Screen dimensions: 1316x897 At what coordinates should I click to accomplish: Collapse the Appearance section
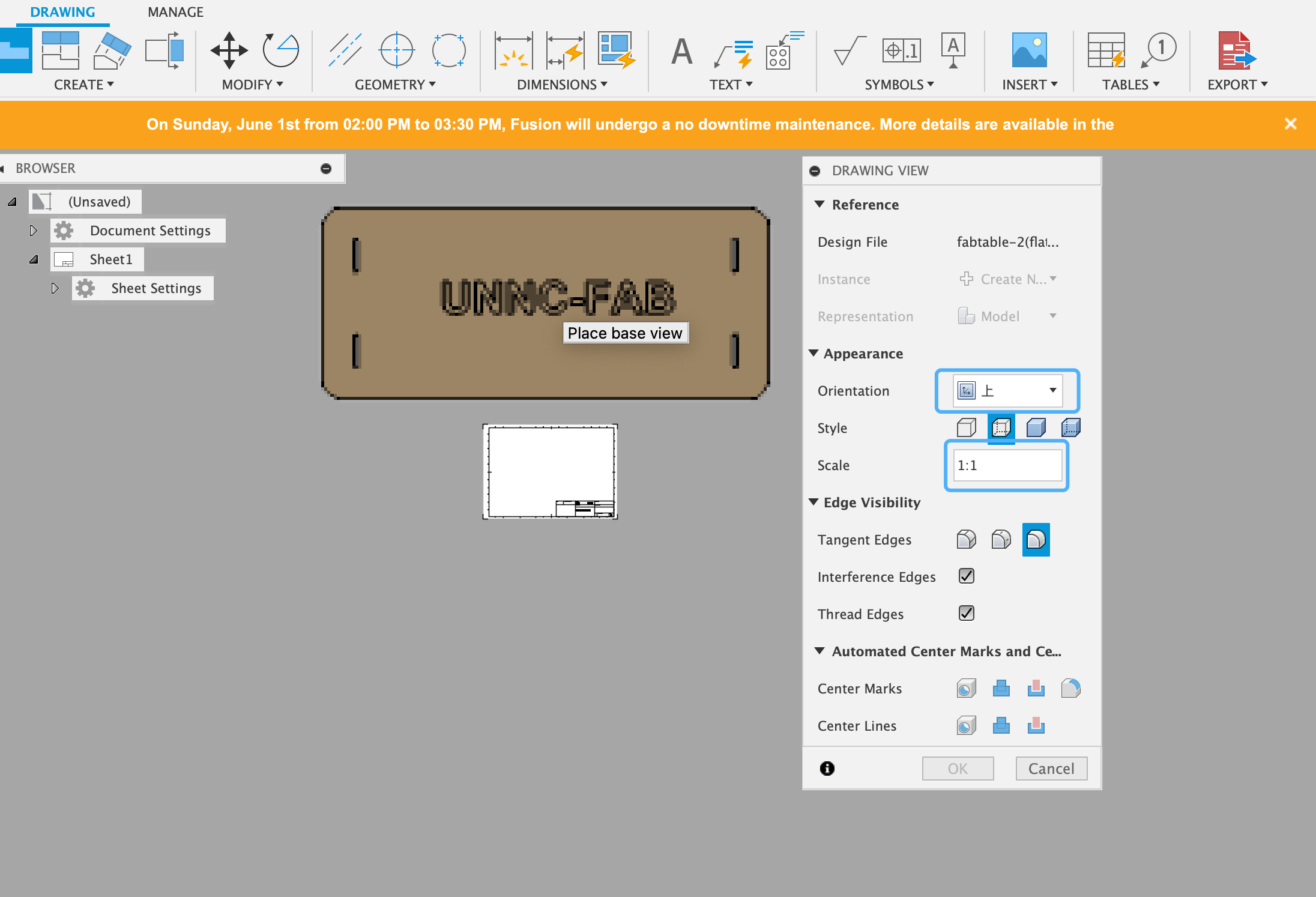[x=814, y=353]
